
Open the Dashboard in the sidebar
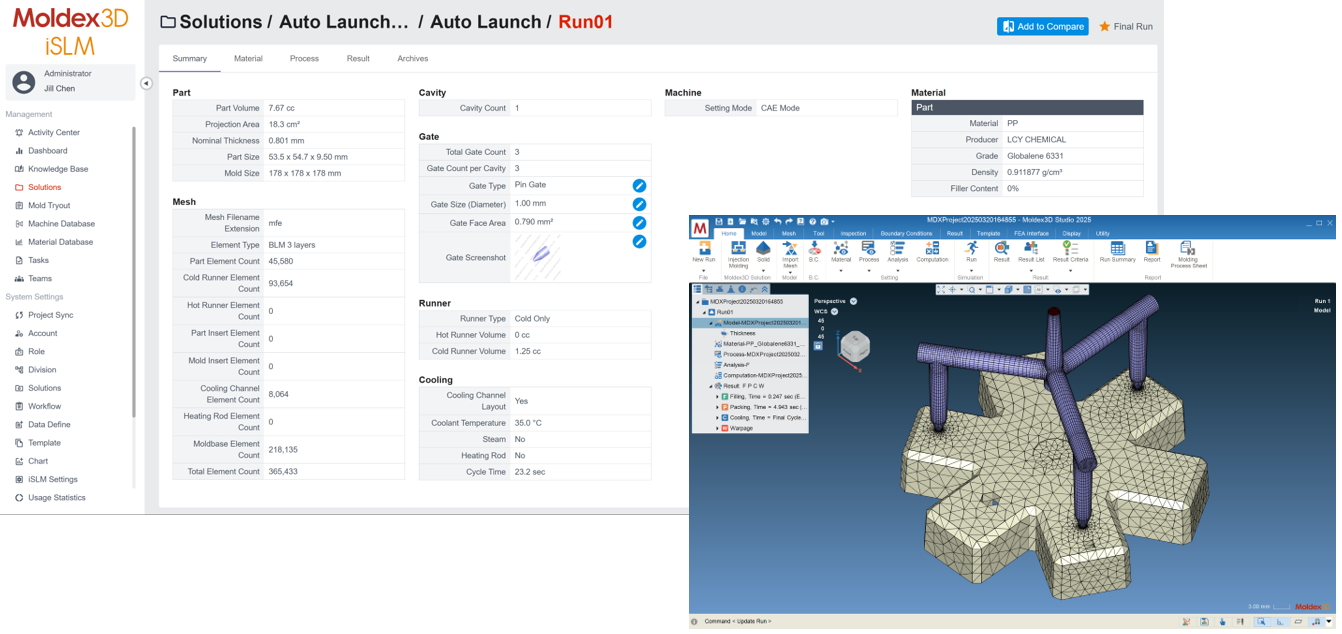47,151
